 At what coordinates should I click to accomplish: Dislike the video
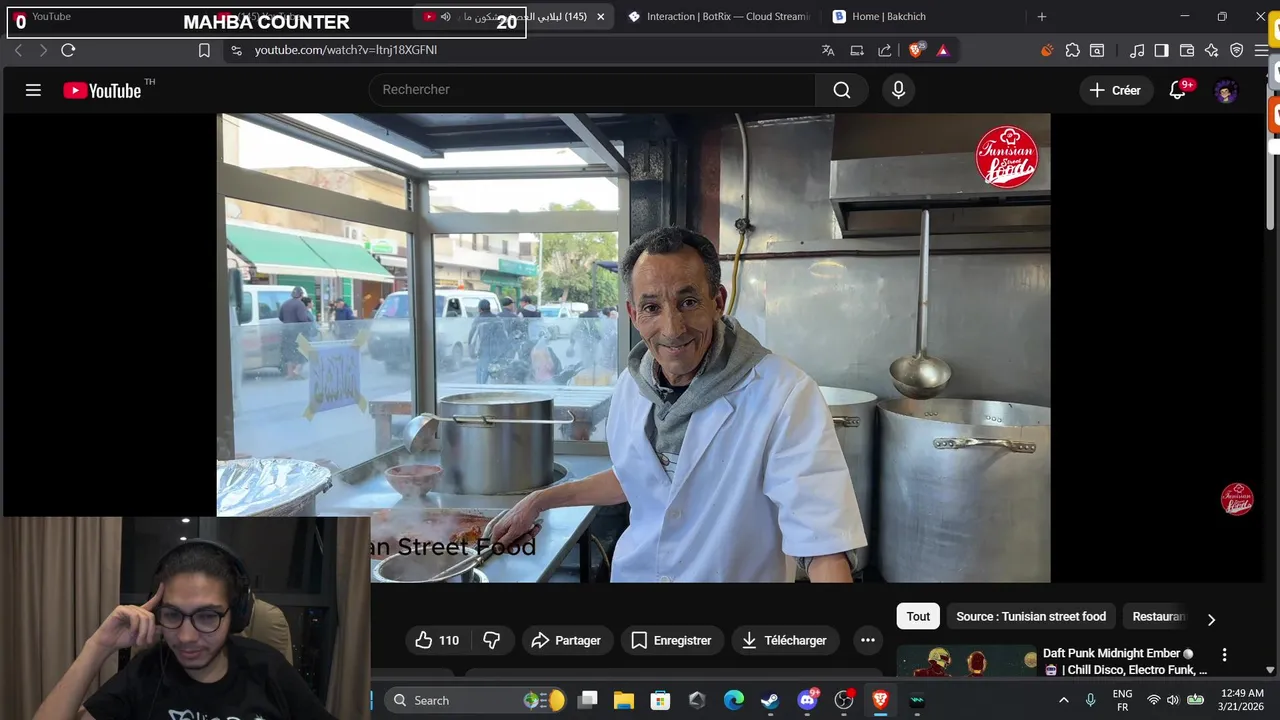(x=492, y=640)
